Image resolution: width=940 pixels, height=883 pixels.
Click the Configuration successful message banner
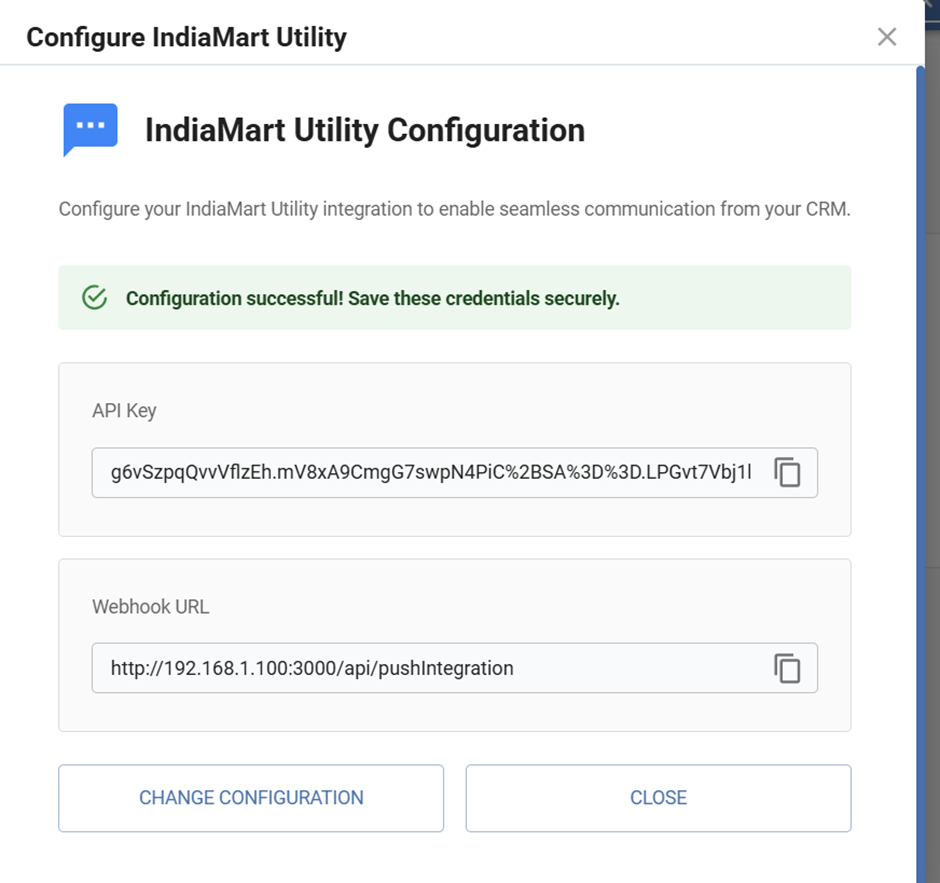click(x=453, y=297)
